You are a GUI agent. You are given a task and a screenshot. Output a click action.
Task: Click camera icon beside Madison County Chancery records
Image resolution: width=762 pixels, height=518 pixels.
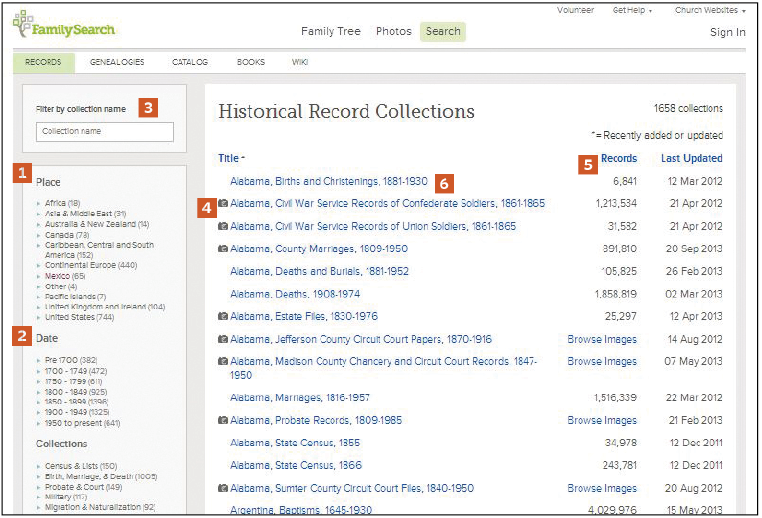click(223, 361)
